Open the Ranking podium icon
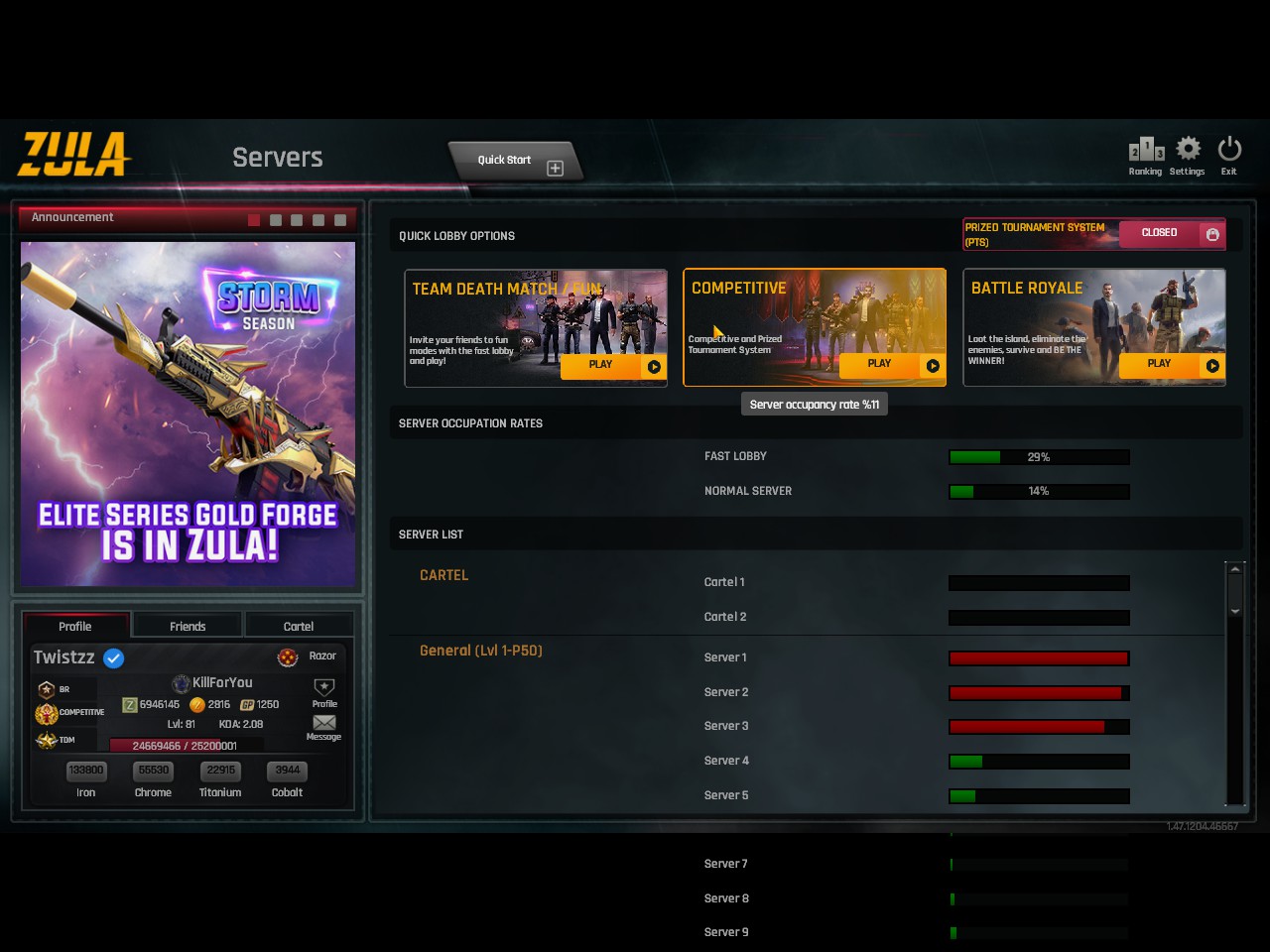This screenshot has height=952, width=1270. click(1146, 150)
